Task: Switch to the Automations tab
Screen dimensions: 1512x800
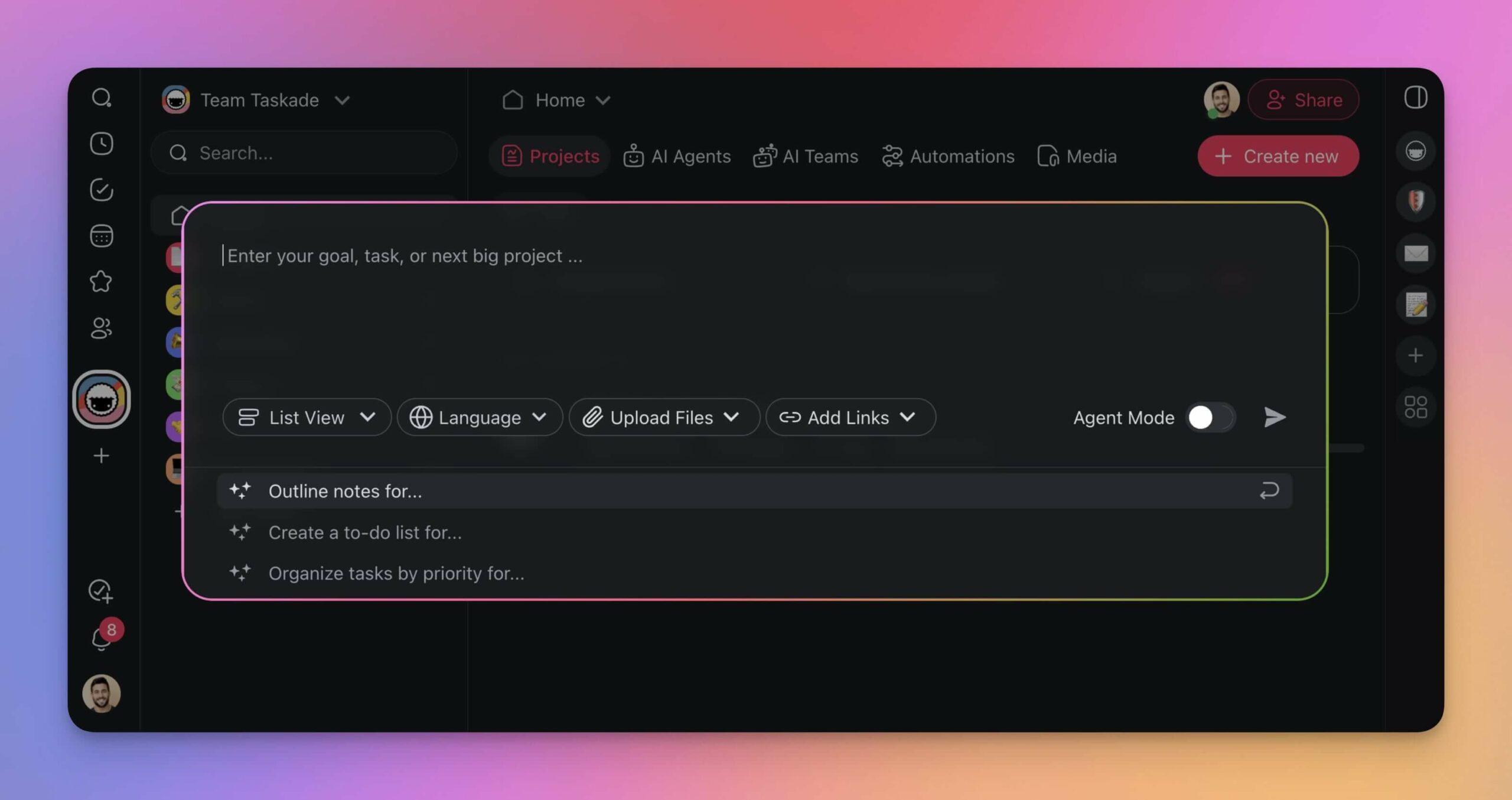Action: 948,155
